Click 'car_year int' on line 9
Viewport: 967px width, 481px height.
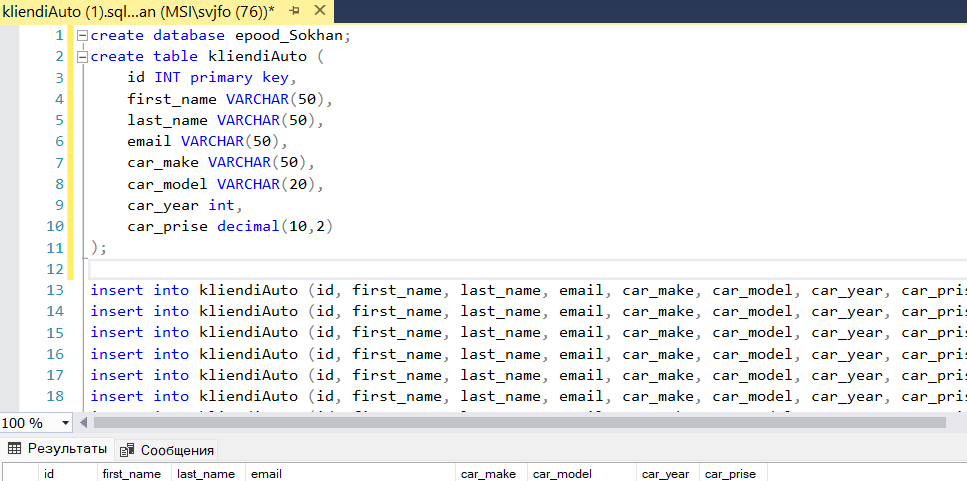pyautogui.click(x=181, y=205)
